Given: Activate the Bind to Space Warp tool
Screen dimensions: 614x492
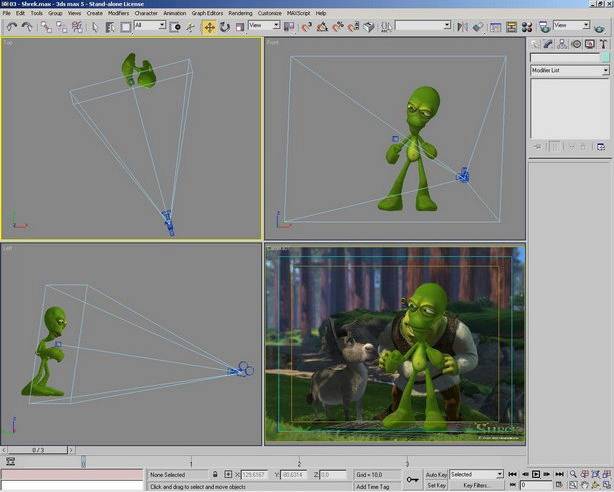Looking at the screenshot, I should 77,27.
